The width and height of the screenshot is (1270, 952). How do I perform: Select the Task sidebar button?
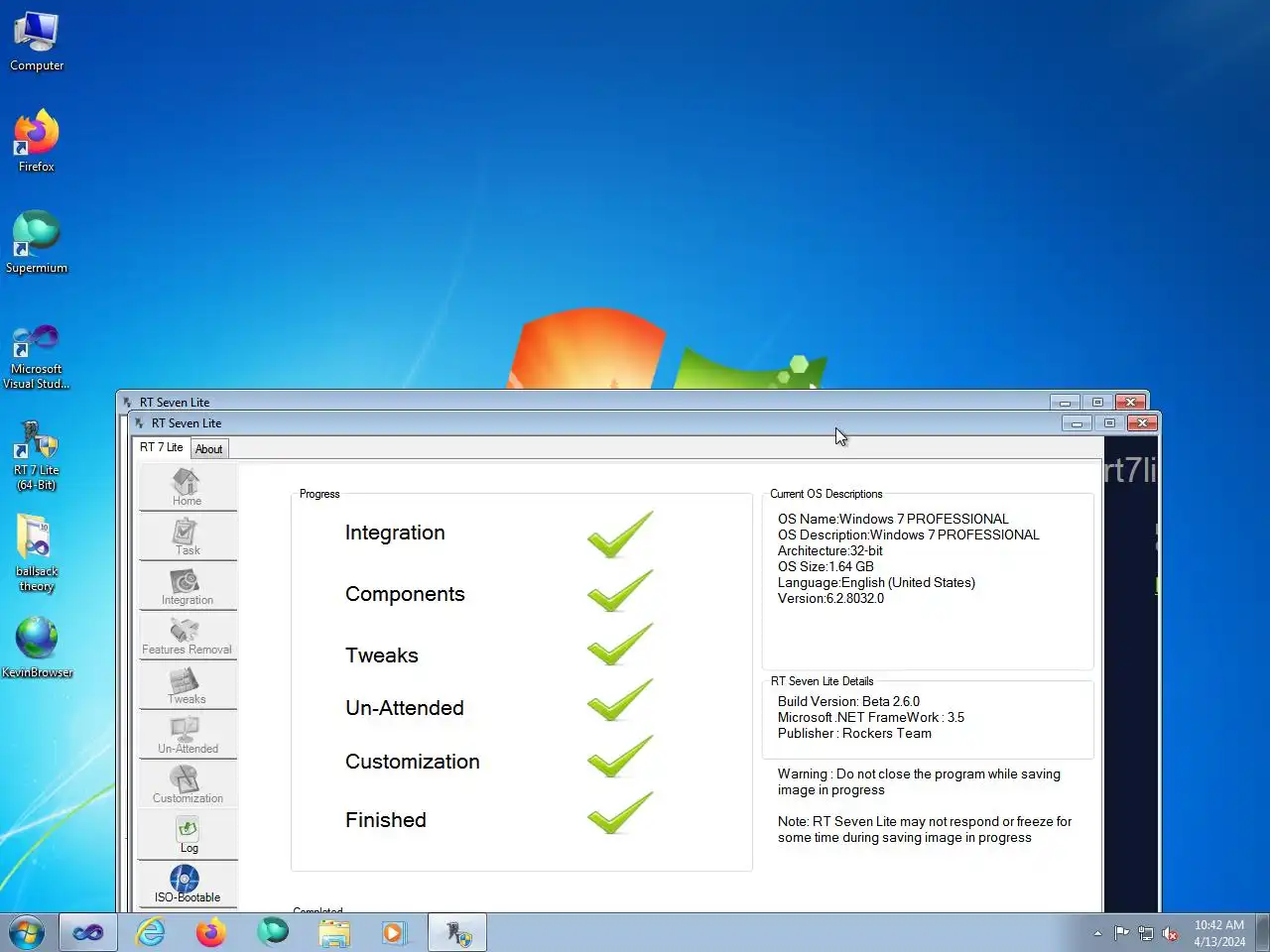(188, 536)
